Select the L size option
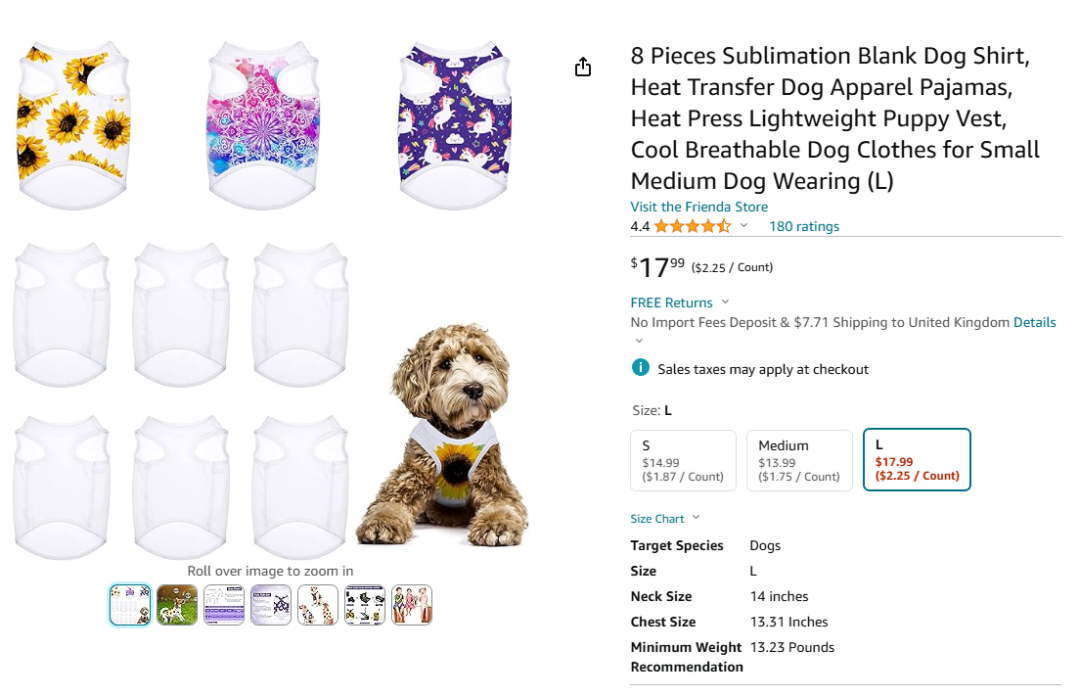The image size is (1080, 696). pyautogui.click(x=916, y=460)
